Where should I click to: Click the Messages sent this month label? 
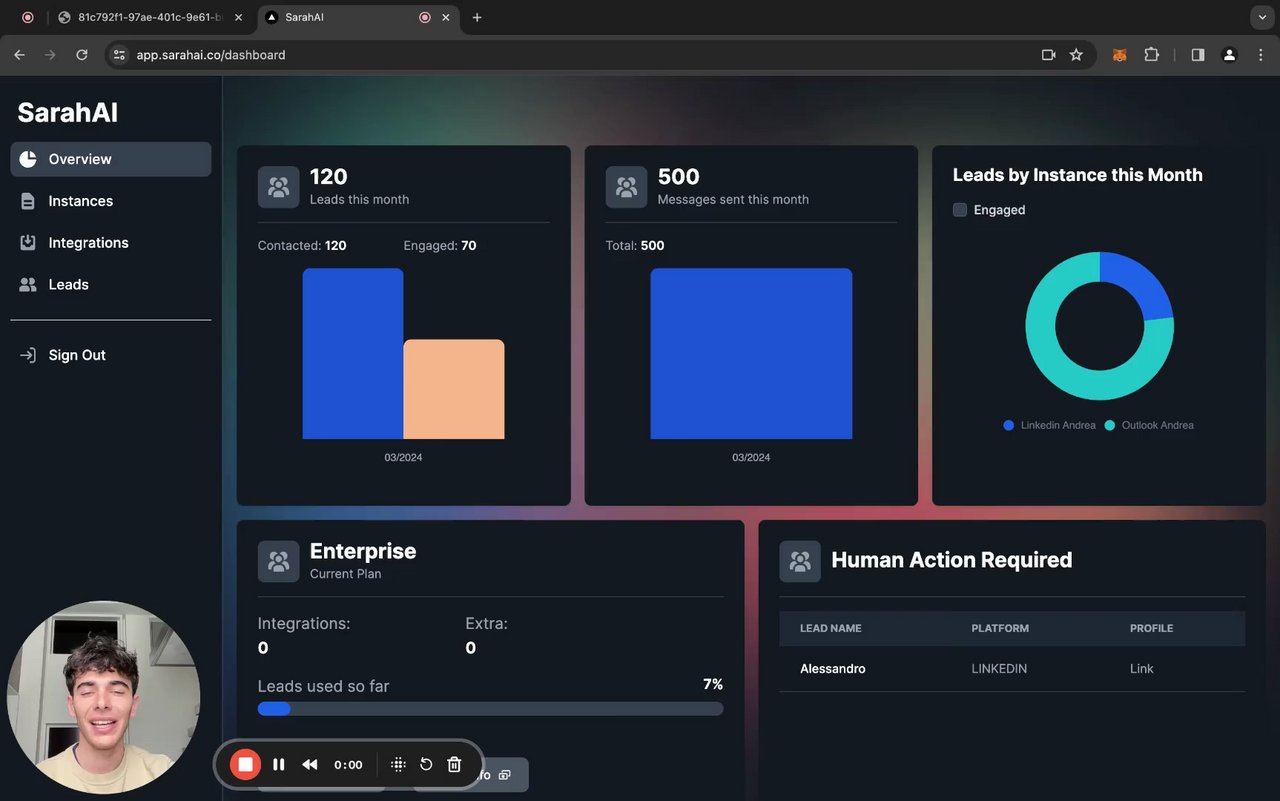(x=733, y=199)
